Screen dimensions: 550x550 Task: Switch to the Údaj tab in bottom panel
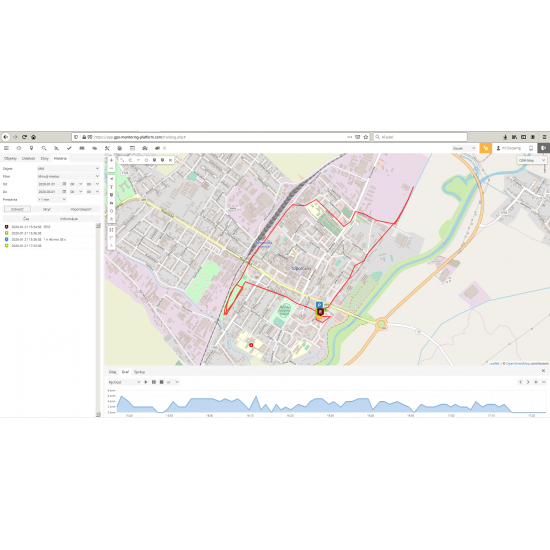tap(112, 372)
